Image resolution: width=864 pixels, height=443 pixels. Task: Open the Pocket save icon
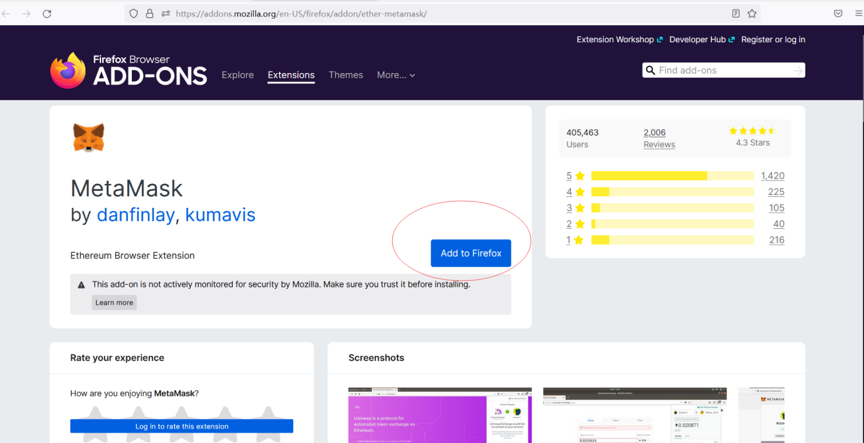pyautogui.click(x=838, y=14)
